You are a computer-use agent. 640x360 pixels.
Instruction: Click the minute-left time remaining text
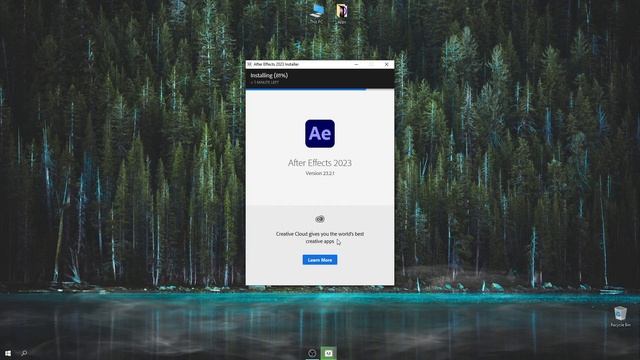[x=264, y=82]
